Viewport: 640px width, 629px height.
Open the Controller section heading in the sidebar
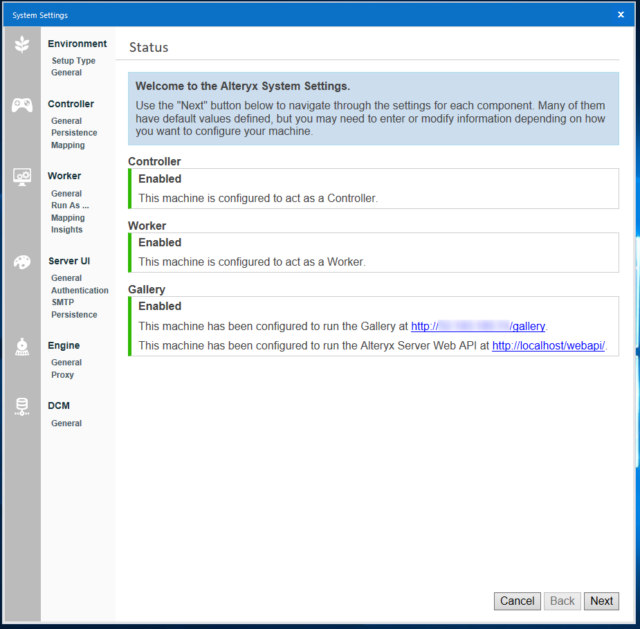coord(71,104)
